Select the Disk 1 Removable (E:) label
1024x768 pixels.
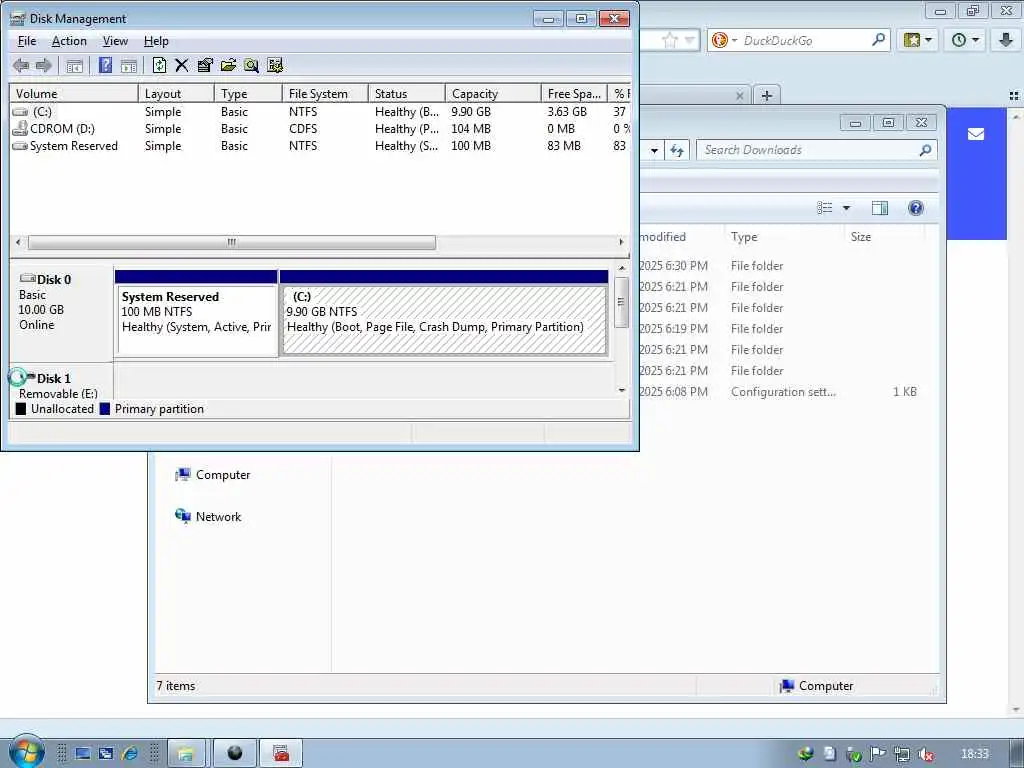click(x=61, y=385)
